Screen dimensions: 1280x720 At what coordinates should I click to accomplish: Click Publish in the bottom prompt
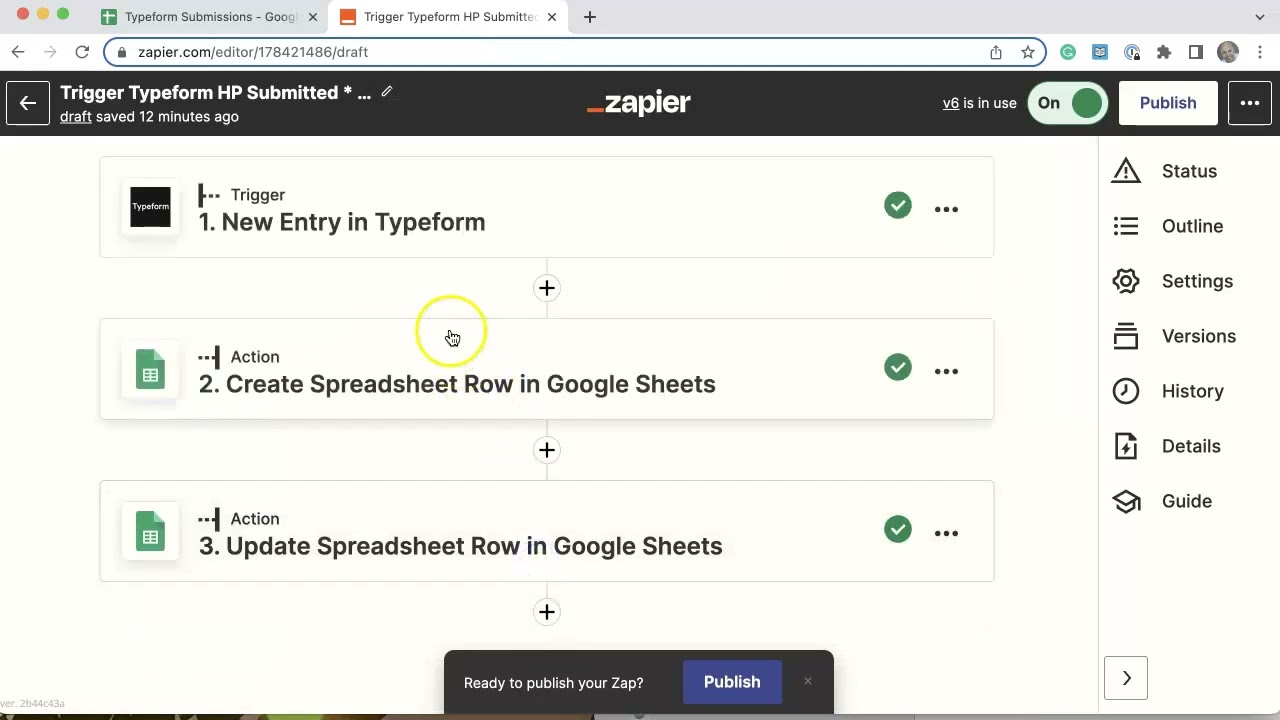point(732,682)
